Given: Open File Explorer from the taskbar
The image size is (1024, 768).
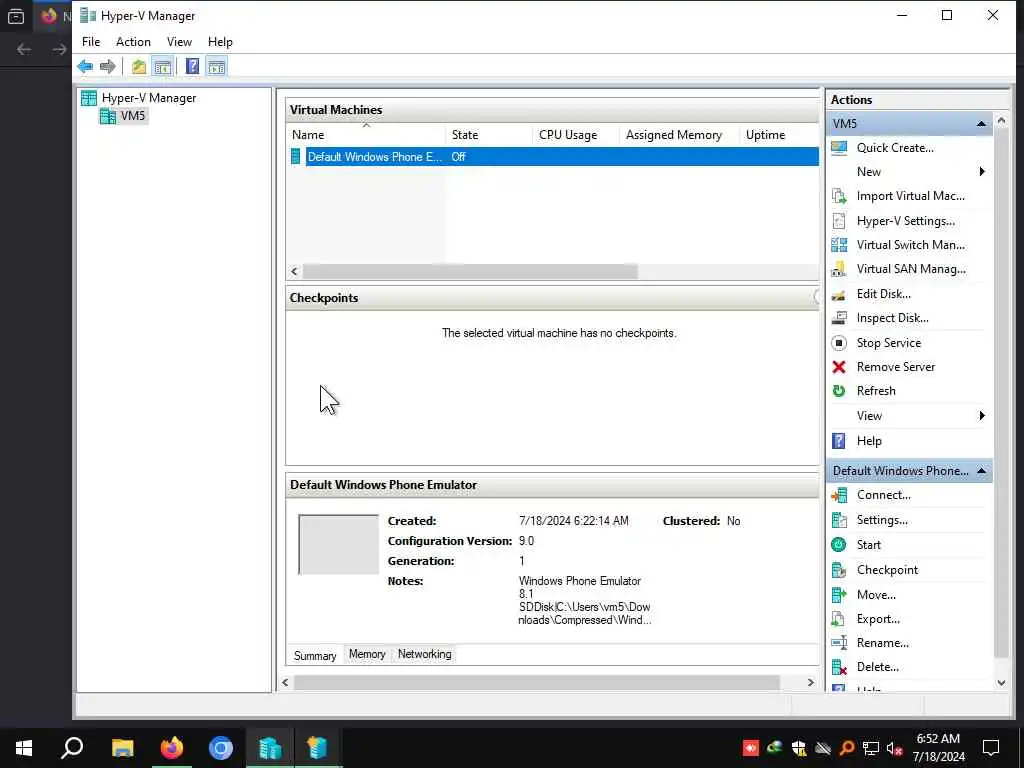Looking at the screenshot, I should click(122, 748).
